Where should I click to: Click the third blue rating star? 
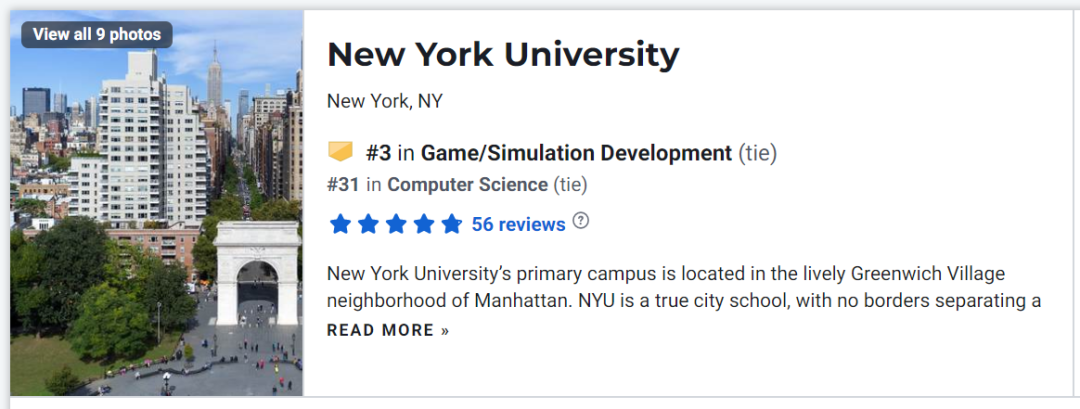[x=396, y=224]
